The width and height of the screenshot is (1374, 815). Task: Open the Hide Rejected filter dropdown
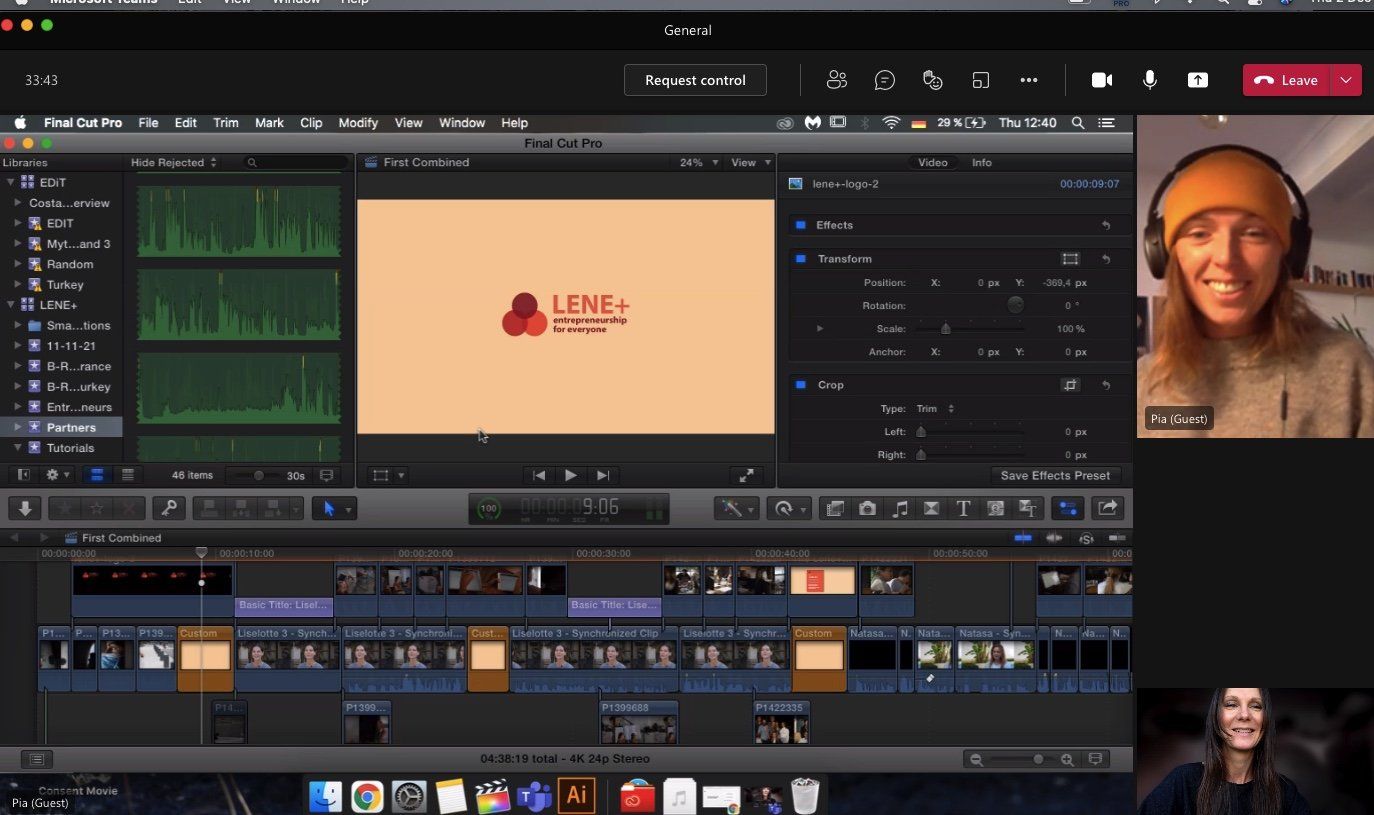(x=174, y=162)
